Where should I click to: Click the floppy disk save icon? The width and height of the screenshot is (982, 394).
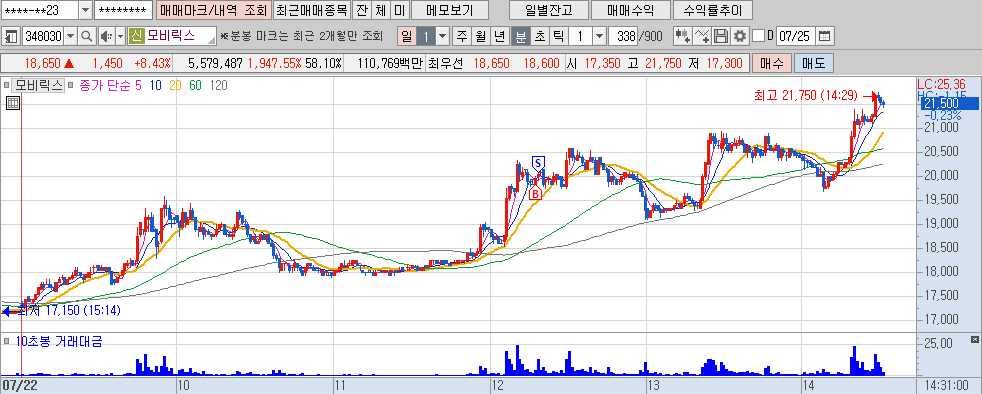point(721,36)
